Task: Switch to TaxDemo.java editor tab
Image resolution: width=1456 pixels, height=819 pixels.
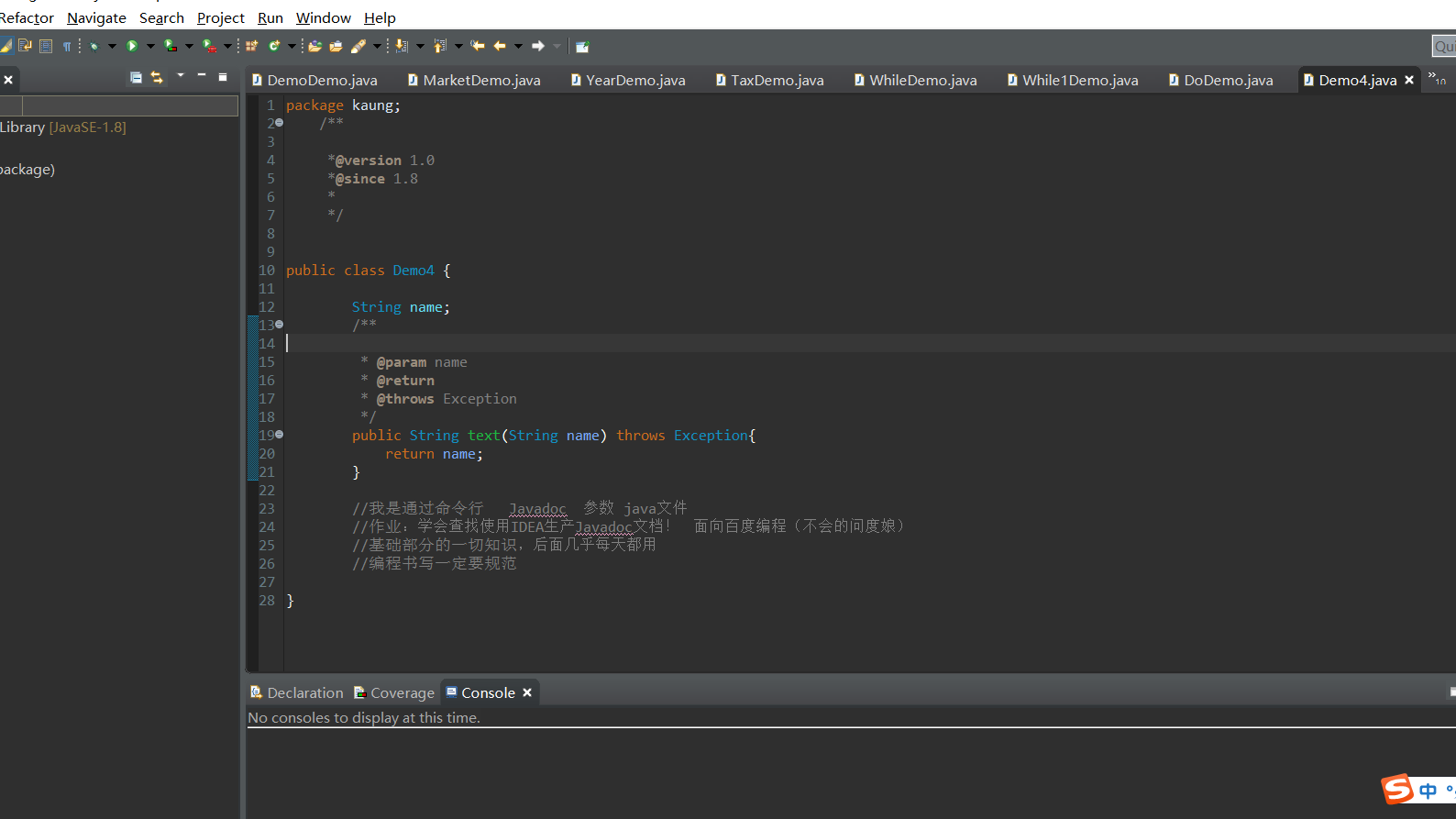Action: 770,80
